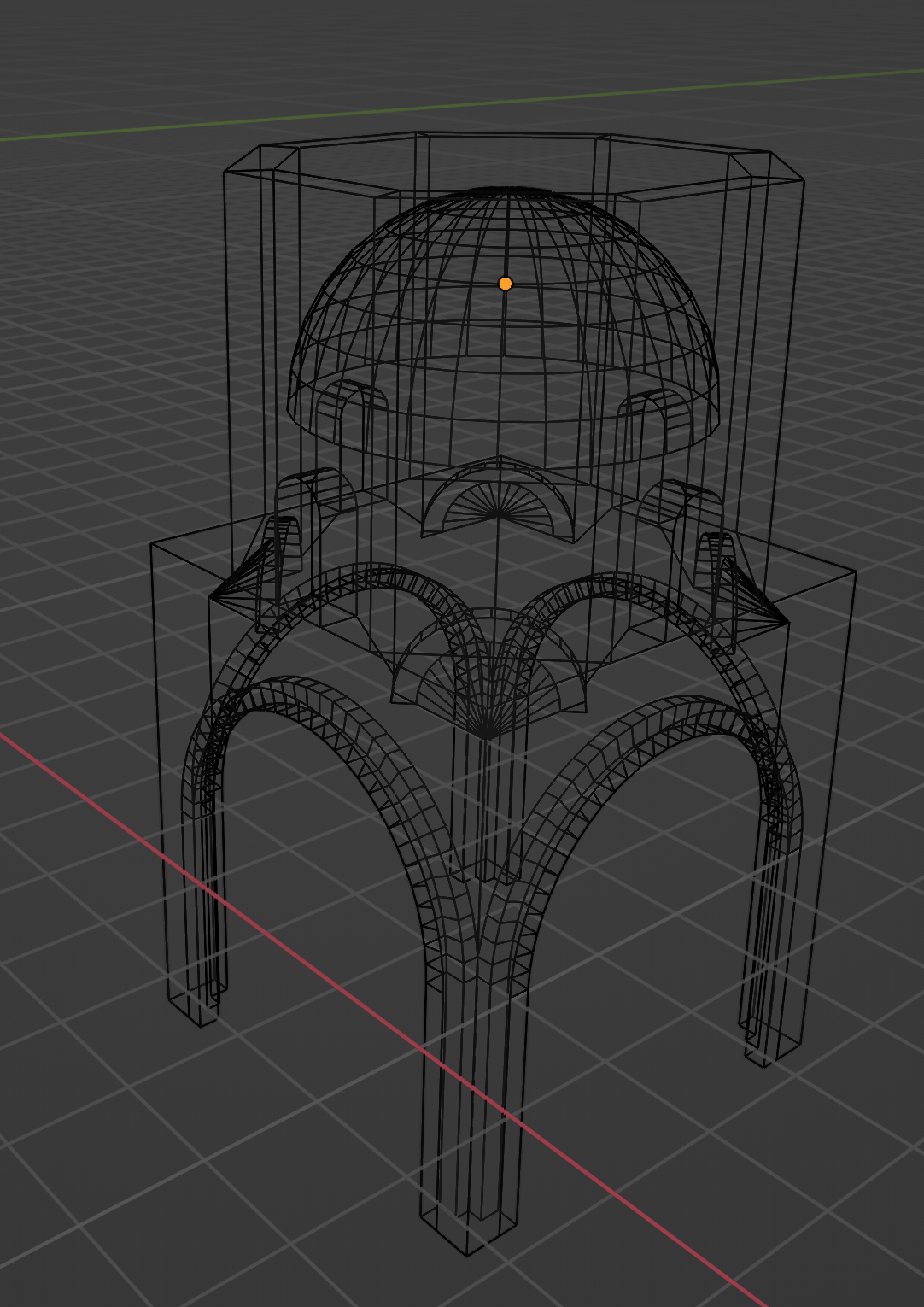924x1307 pixels.
Task: Click the top rim of the octagonal drum
Action: click(512, 135)
